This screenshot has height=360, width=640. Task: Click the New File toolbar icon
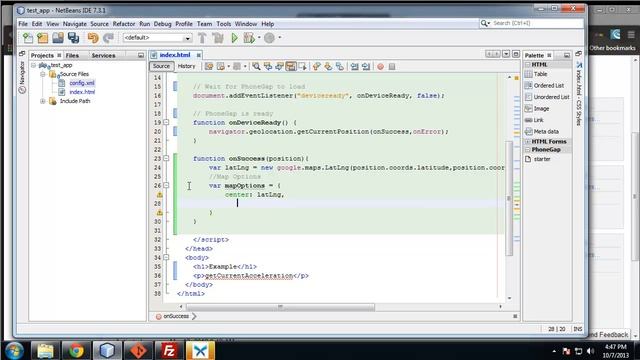click(28, 38)
